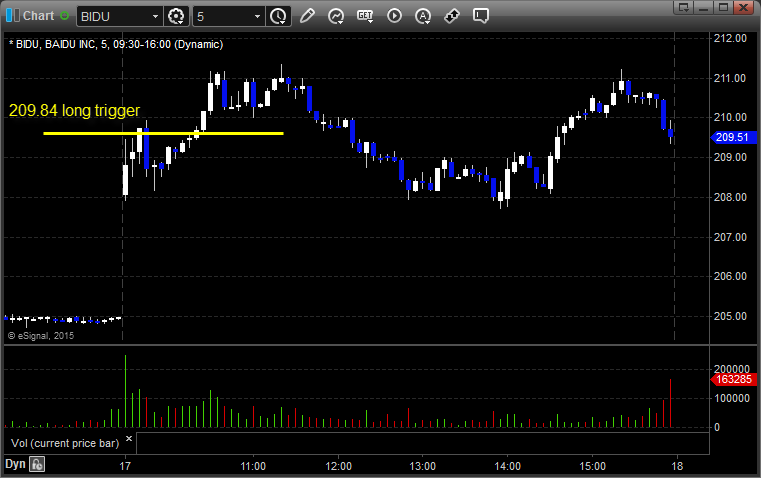This screenshot has height=478, width=761.
Task: Click the play replay button
Action: (x=394, y=16)
